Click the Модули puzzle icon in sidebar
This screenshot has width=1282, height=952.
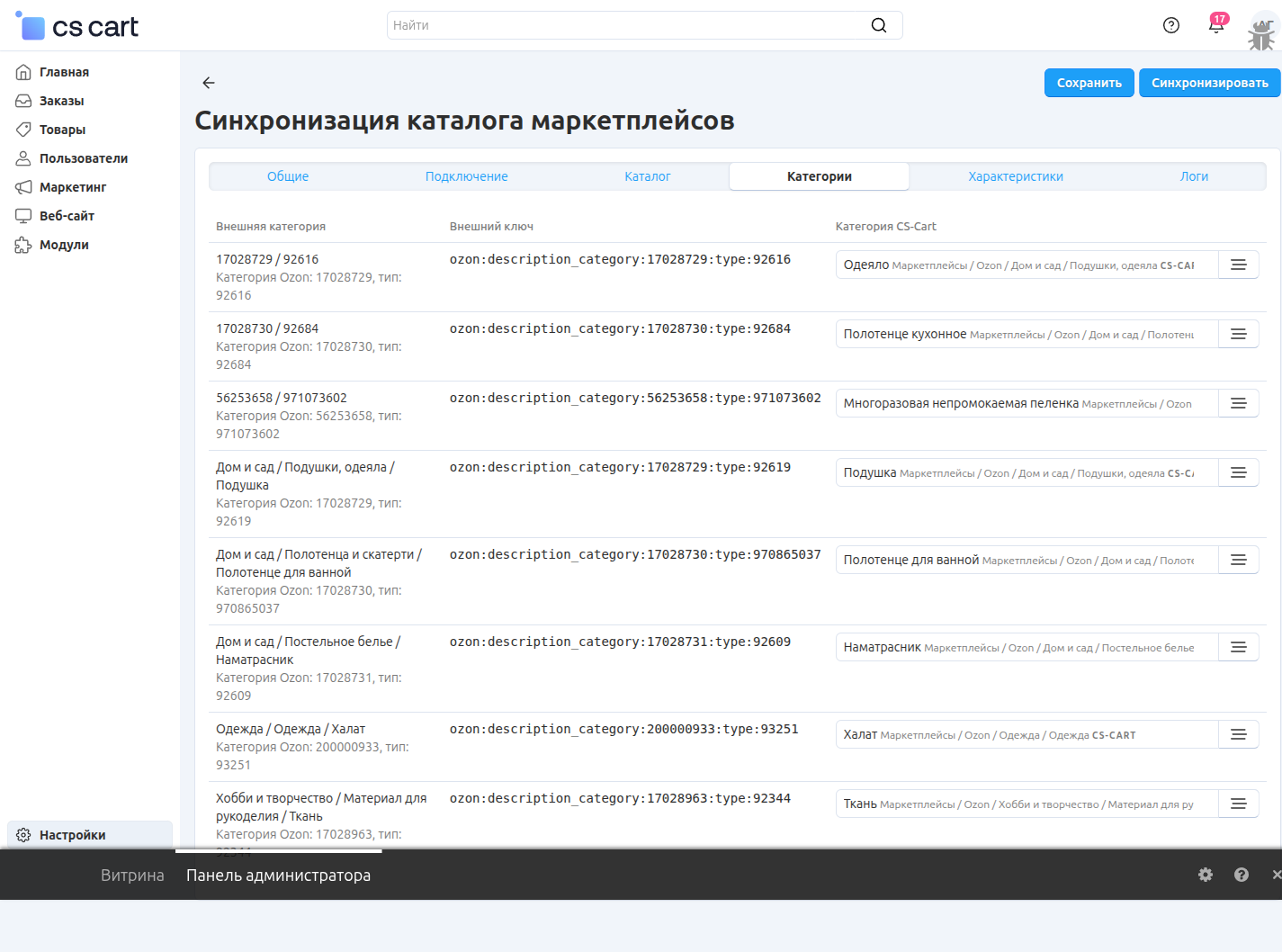23,245
